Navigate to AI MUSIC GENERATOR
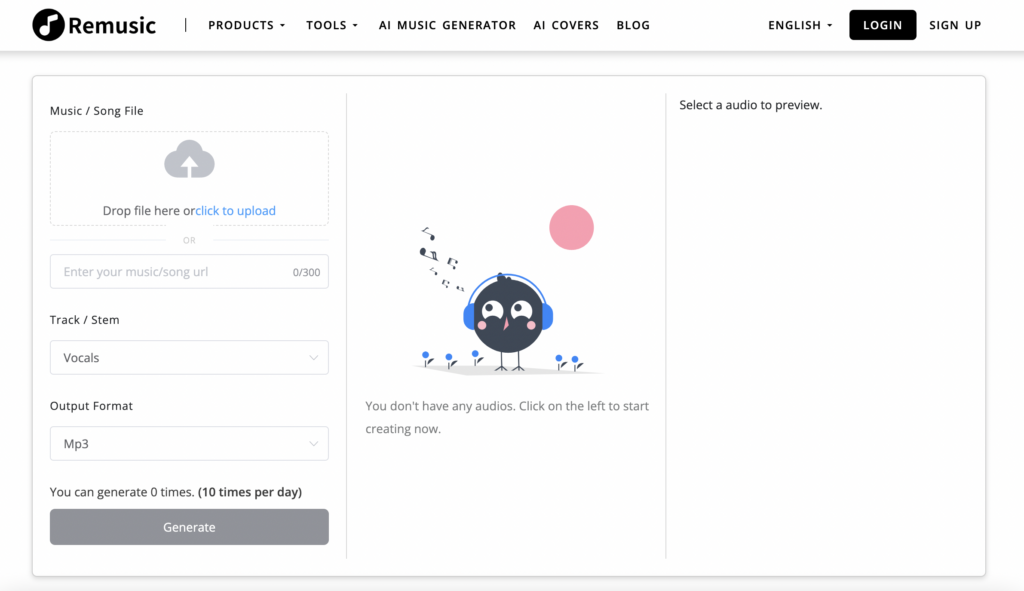The height and width of the screenshot is (591, 1024). (x=447, y=25)
